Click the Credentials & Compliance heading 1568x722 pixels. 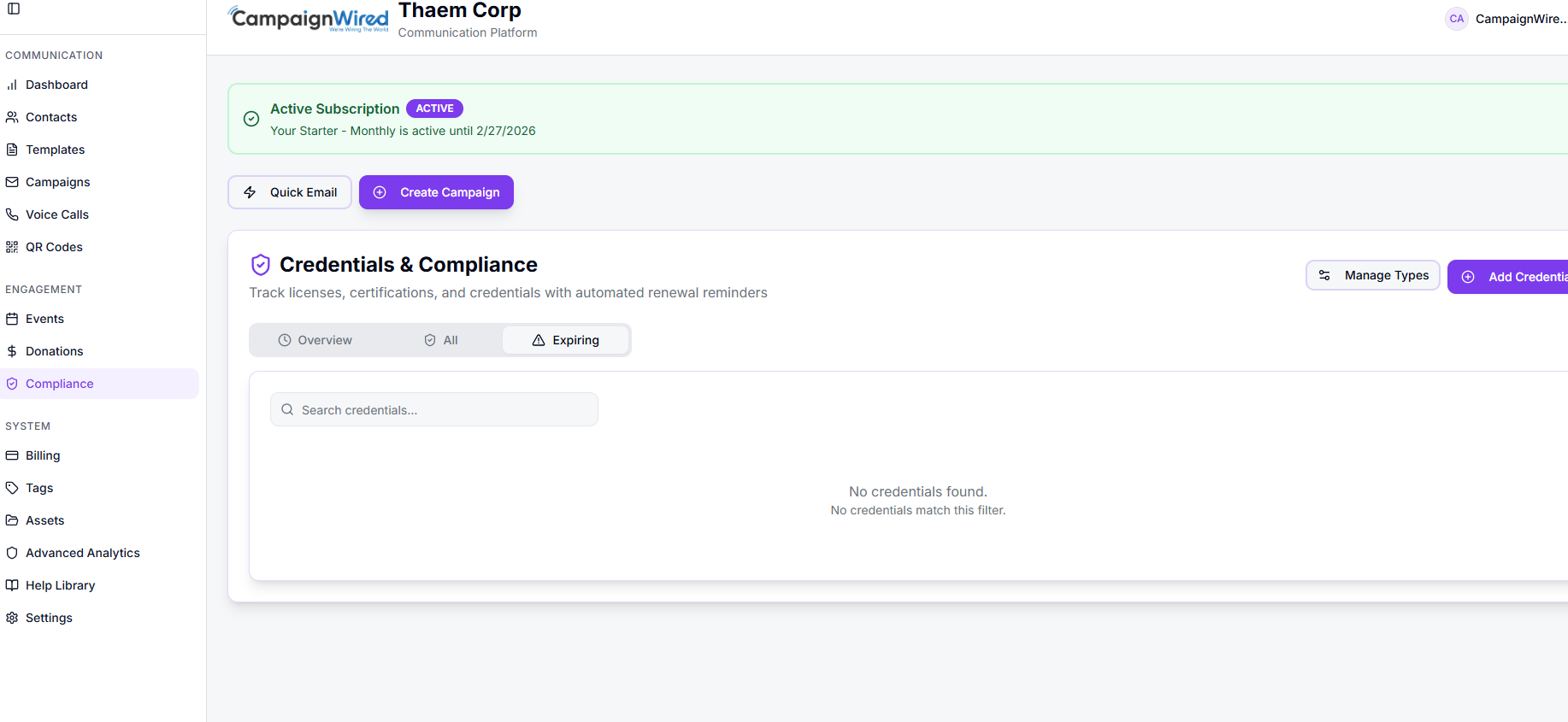[409, 265]
